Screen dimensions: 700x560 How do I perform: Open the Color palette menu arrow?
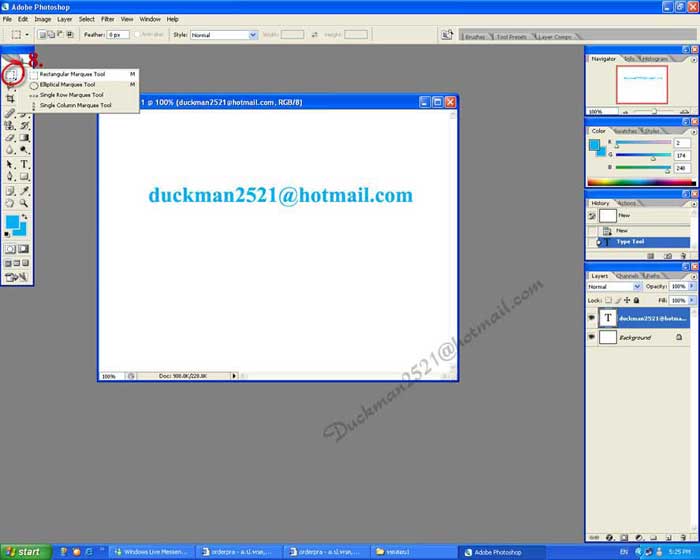click(x=693, y=132)
